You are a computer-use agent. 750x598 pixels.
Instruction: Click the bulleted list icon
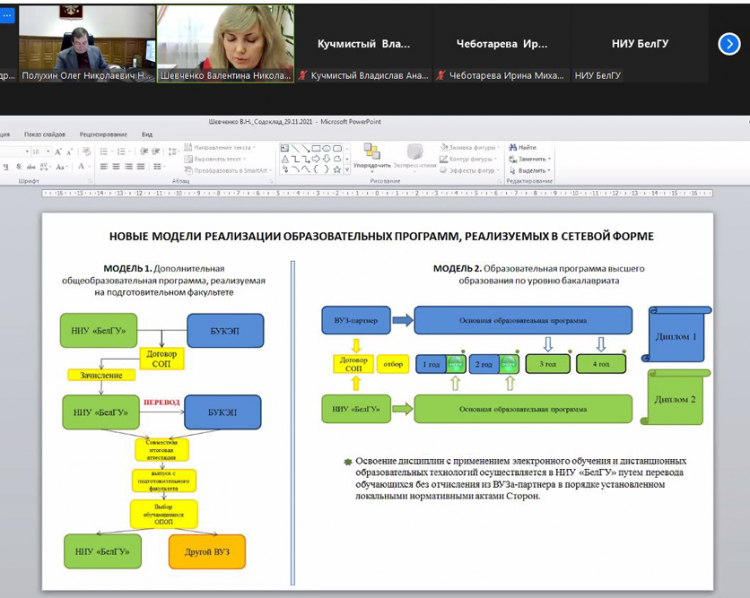pyautogui.click(x=104, y=152)
